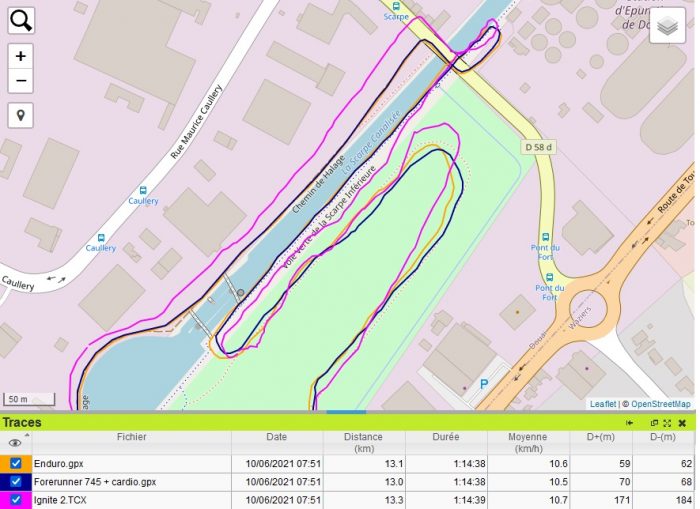Open the map layers selector
The width and height of the screenshot is (700, 509).
(668, 27)
